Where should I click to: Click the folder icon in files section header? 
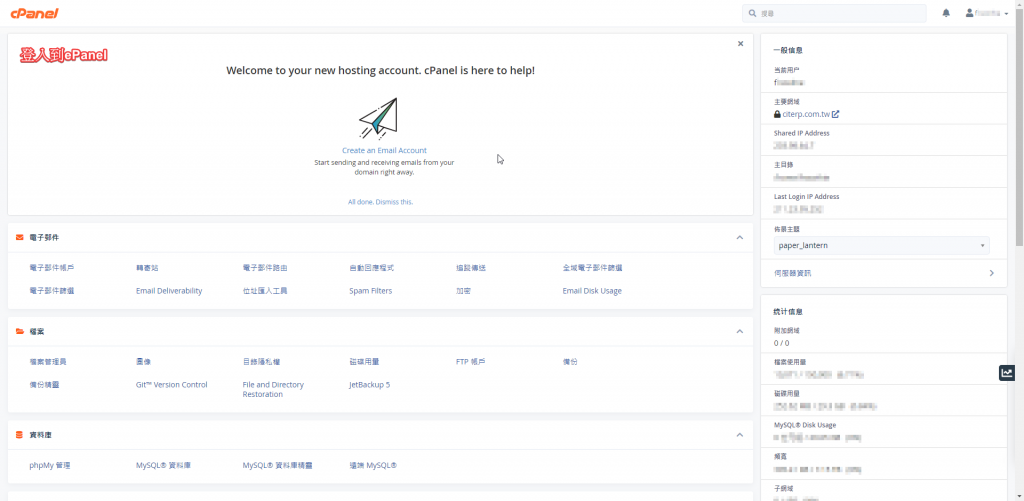pyautogui.click(x=20, y=331)
